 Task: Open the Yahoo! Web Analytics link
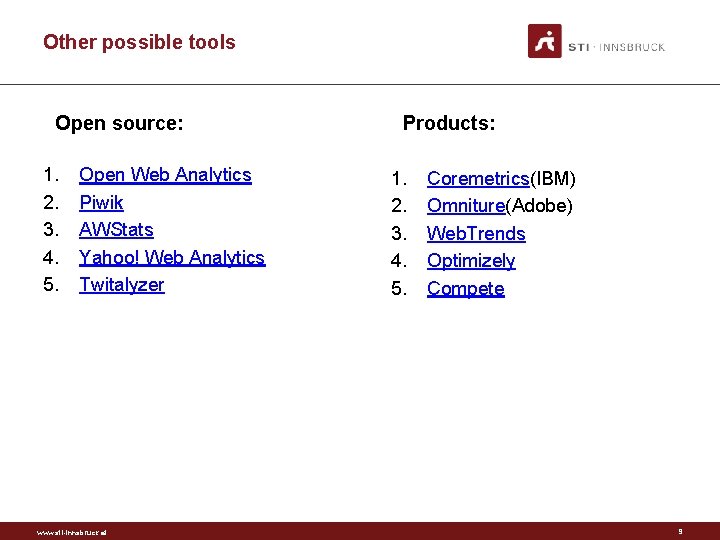click(x=172, y=257)
